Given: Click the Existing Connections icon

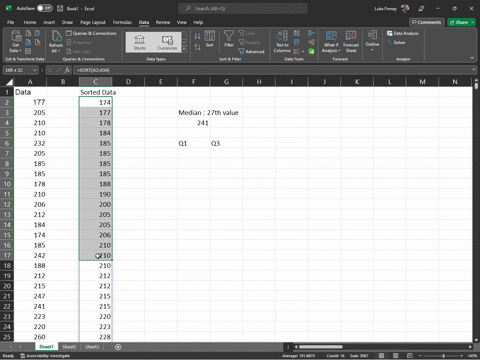Looking at the screenshot, I should (38, 42).
